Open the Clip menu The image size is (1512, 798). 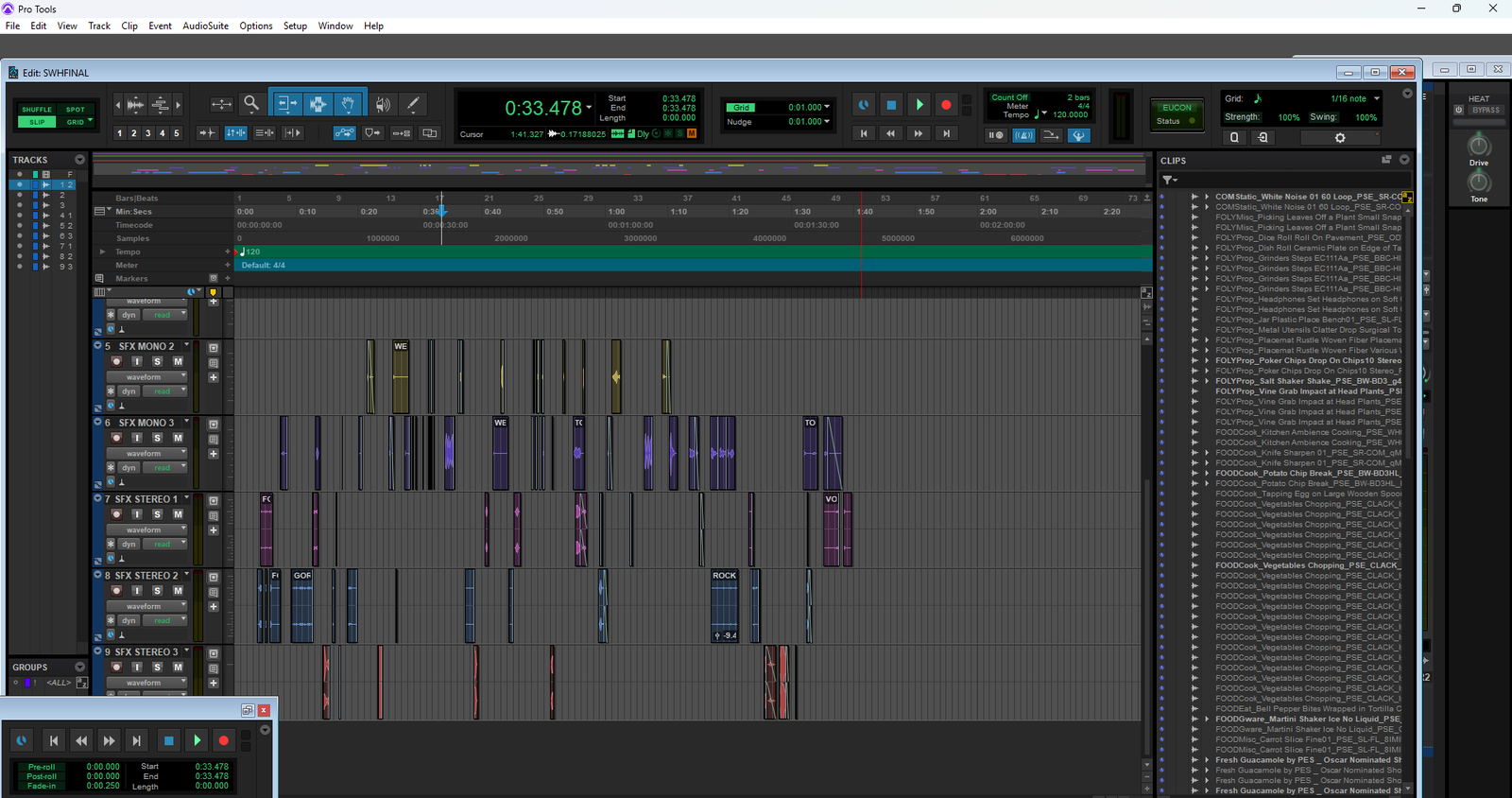coord(129,26)
